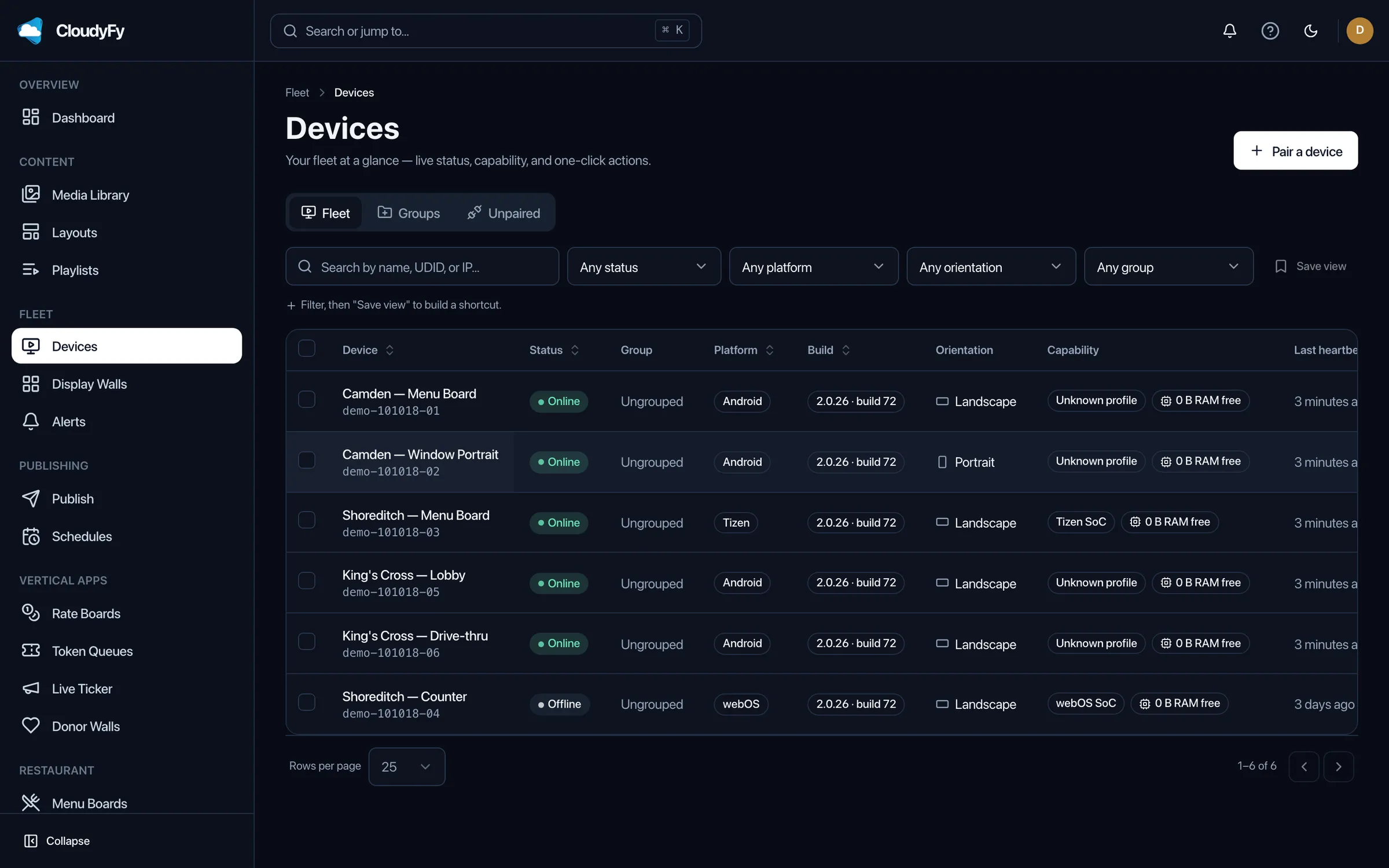1389x868 pixels.
Task: Click the Devices sidebar item
Action: tap(127, 346)
